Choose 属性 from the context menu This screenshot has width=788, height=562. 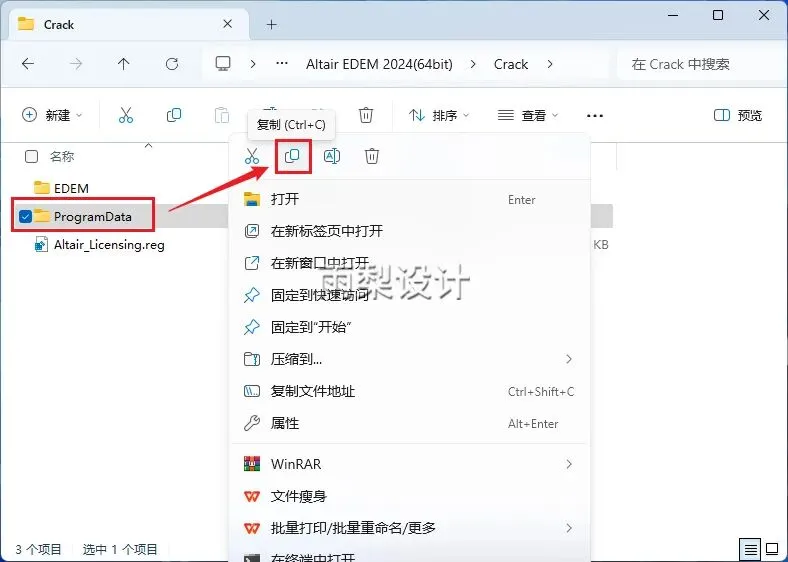click(x=410, y=423)
